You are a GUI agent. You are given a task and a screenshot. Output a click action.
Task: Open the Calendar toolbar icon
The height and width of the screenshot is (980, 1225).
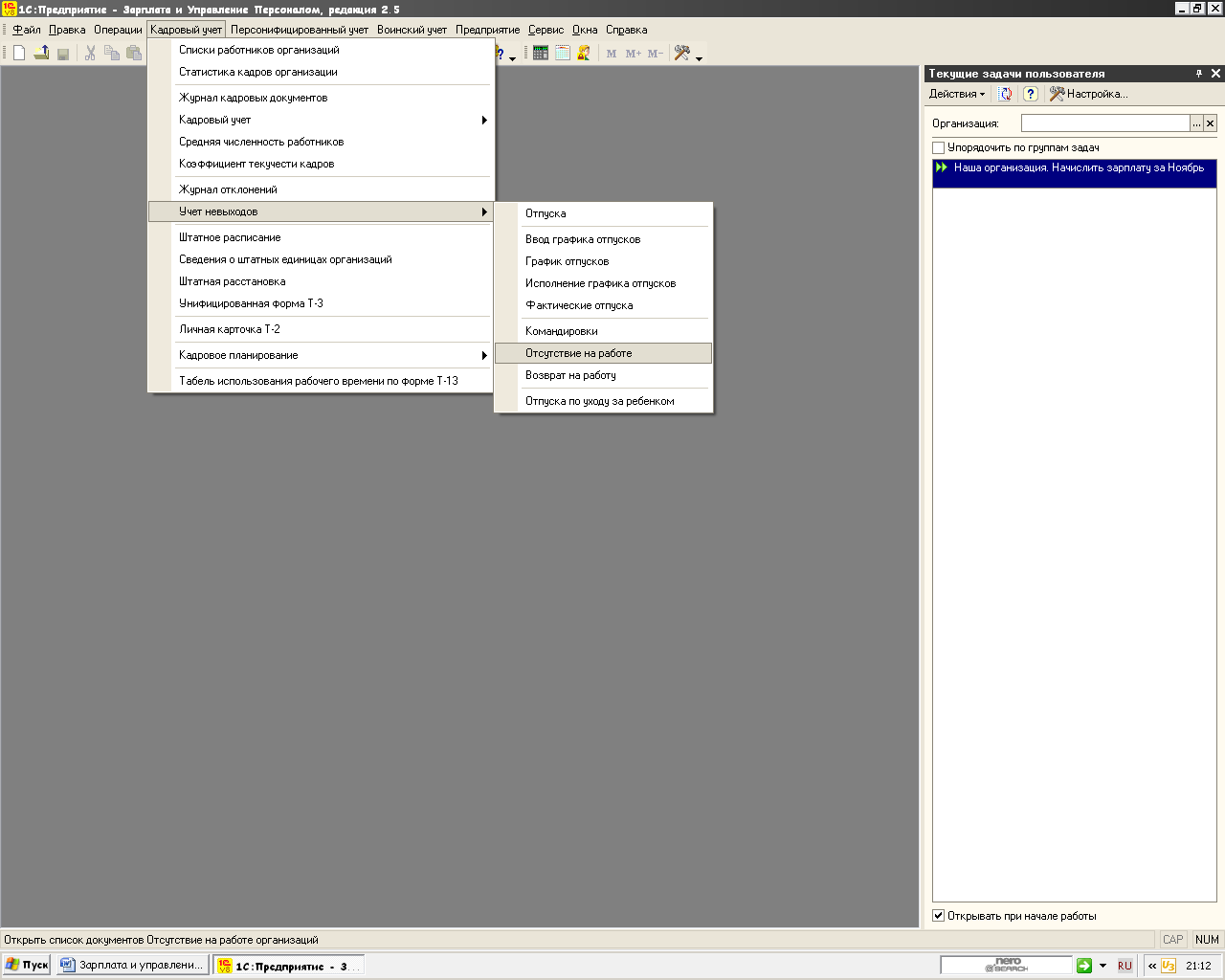tap(563, 54)
